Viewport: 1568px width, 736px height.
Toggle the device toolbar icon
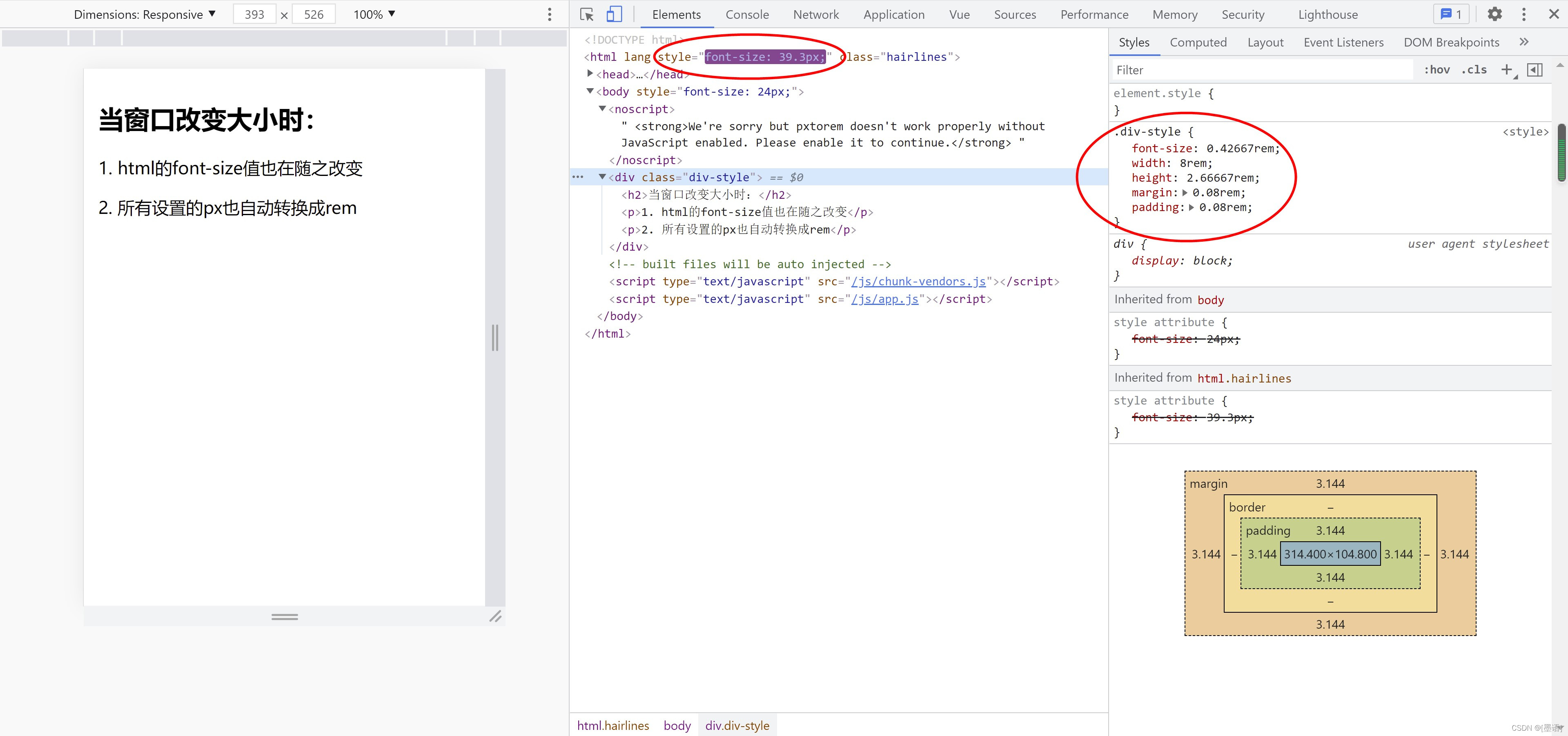[x=614, y=15]
